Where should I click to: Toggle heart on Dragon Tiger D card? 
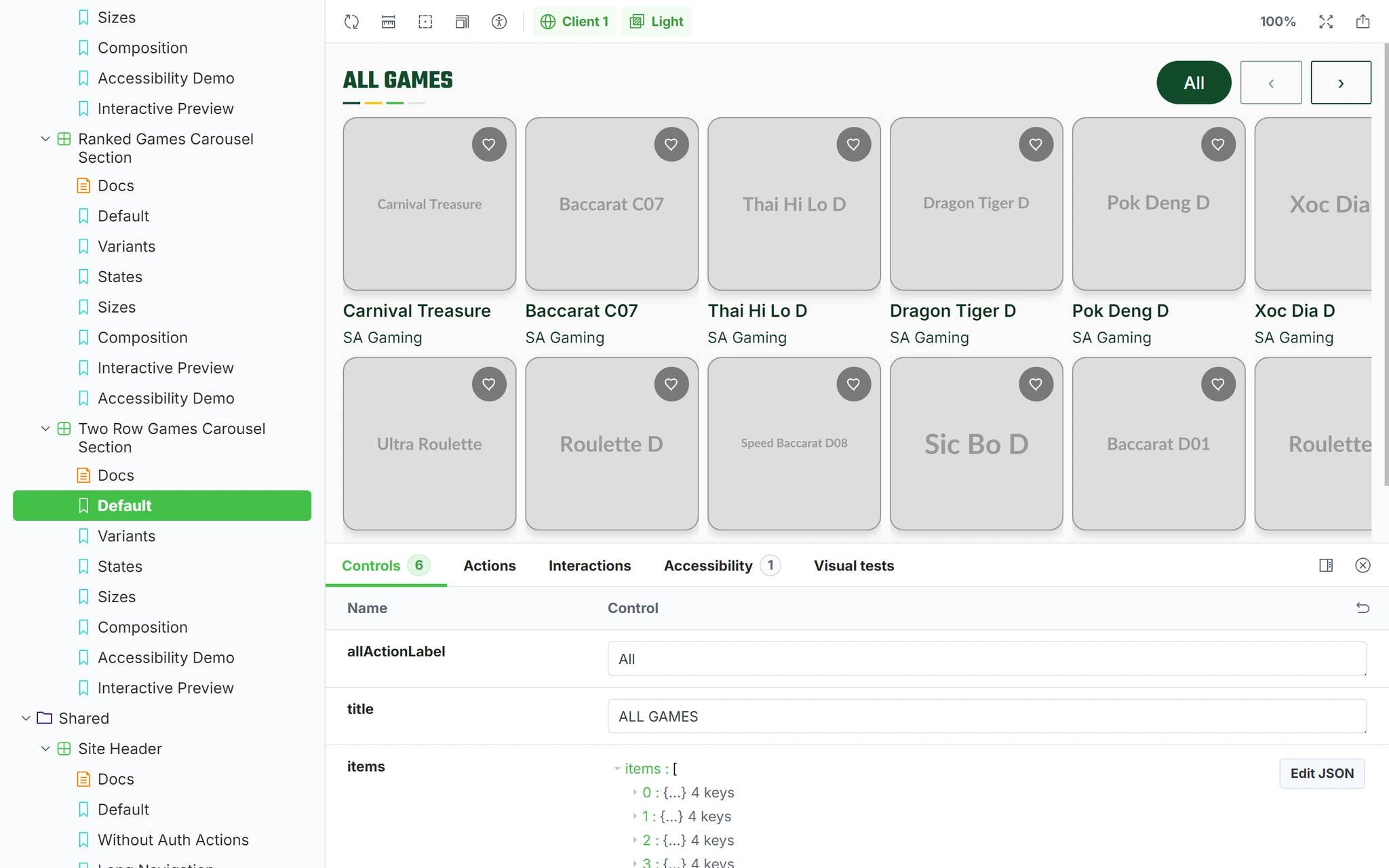point(1036,144)
